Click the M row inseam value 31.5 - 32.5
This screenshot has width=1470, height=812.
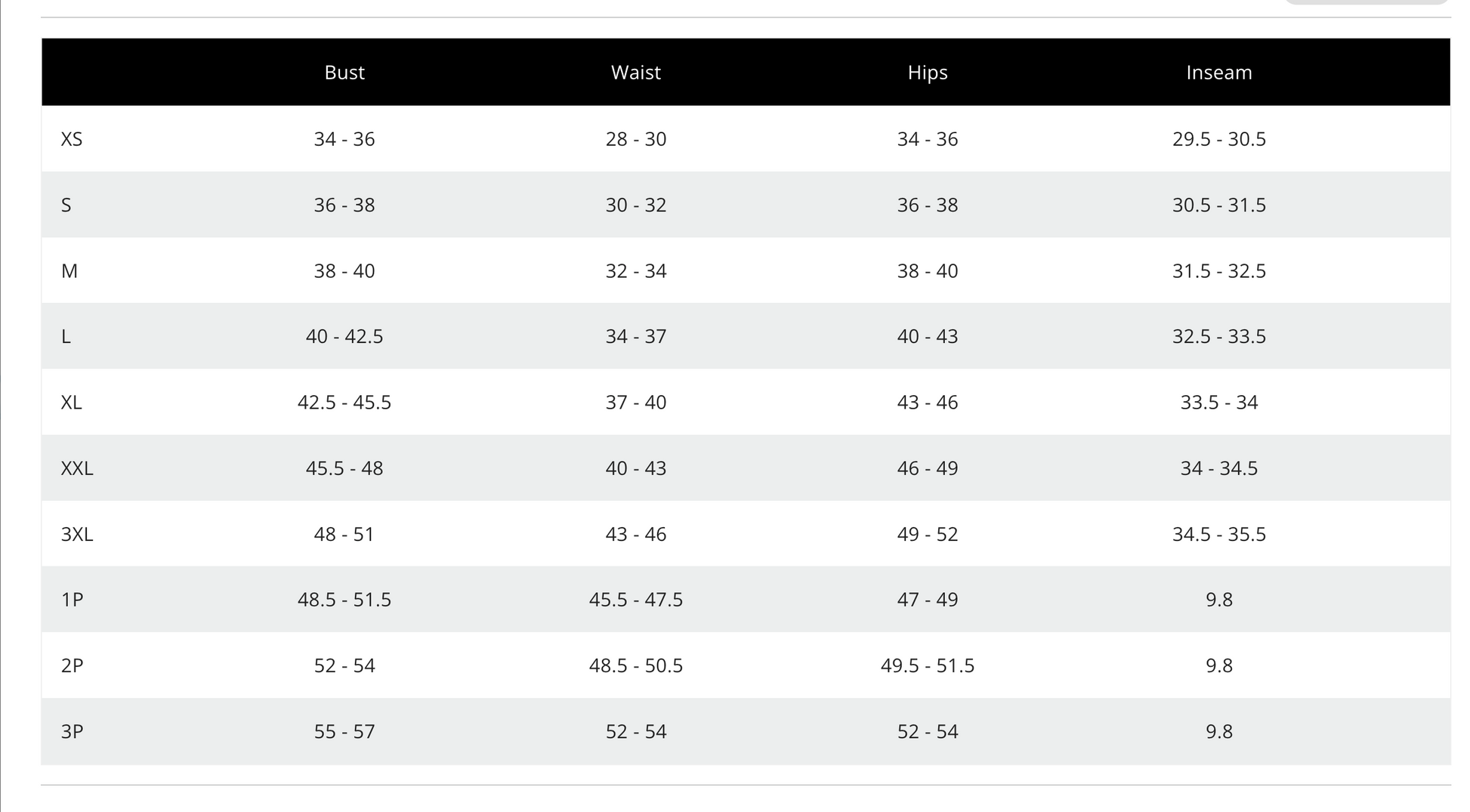(1218, 271)
